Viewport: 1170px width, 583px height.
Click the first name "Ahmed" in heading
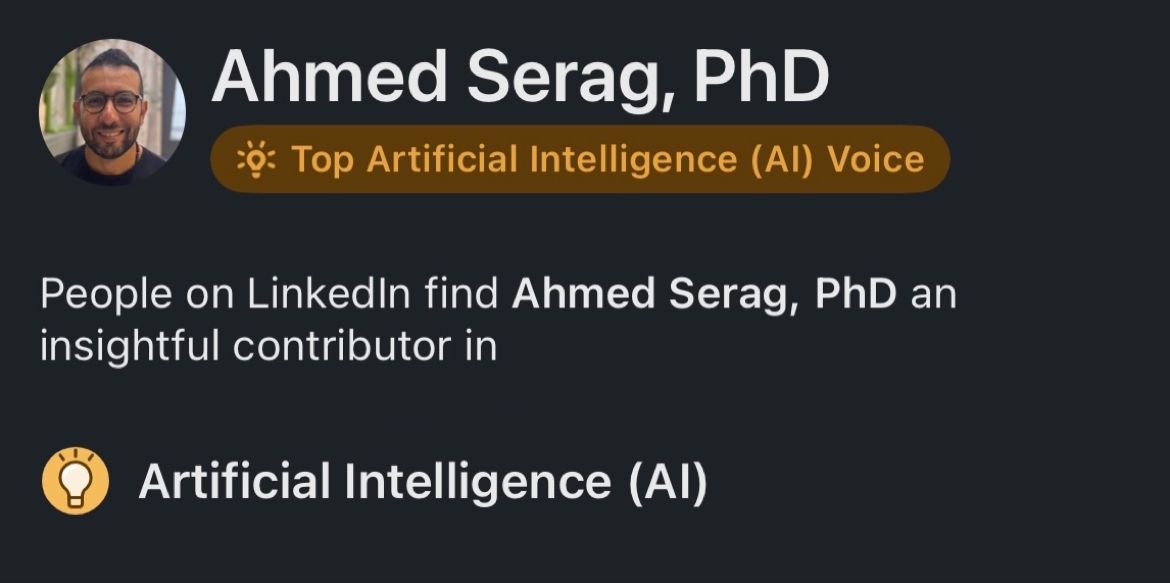(326, 77)
